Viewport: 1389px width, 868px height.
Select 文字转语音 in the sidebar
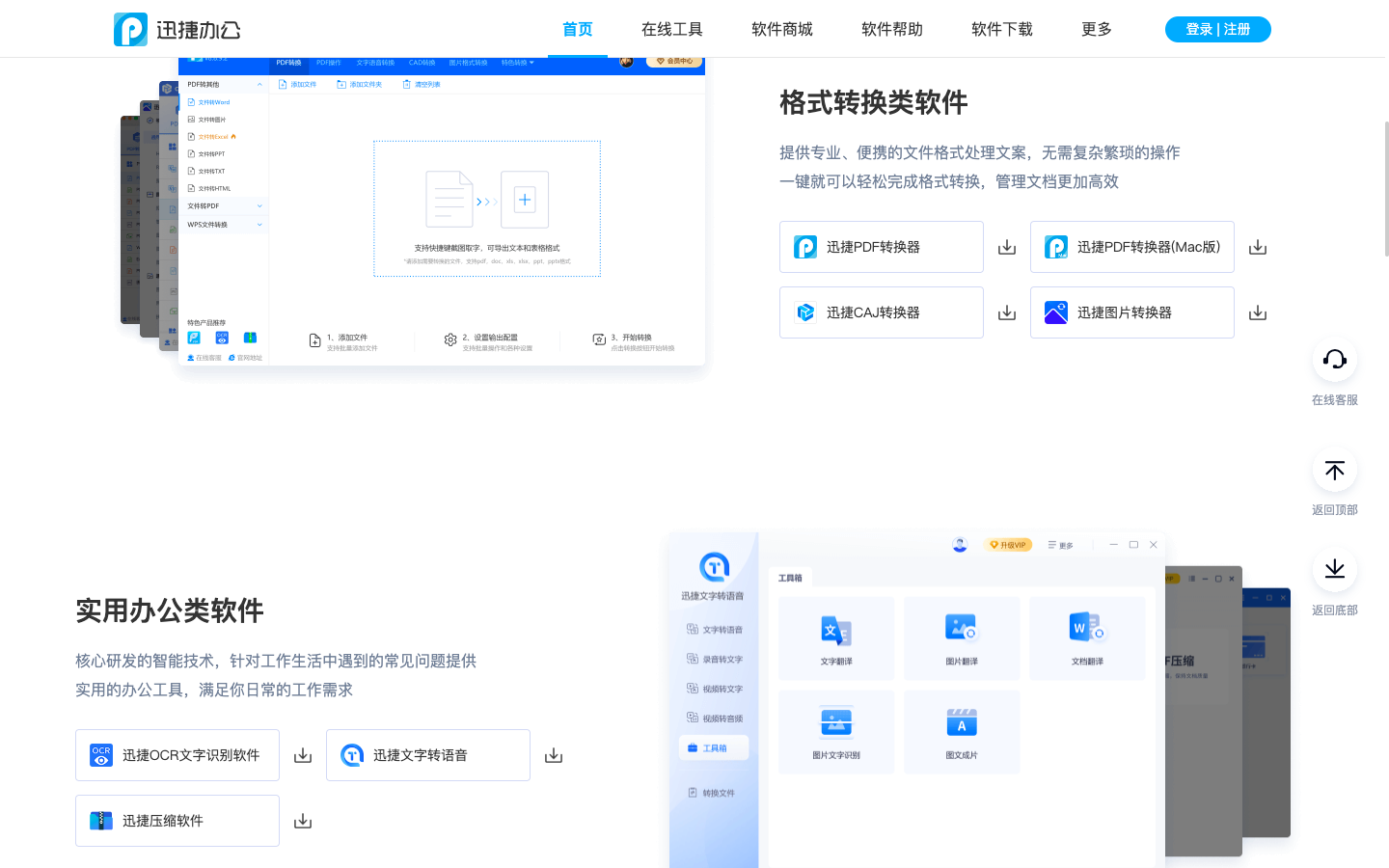pyautogui.click(x=719, y=631)
